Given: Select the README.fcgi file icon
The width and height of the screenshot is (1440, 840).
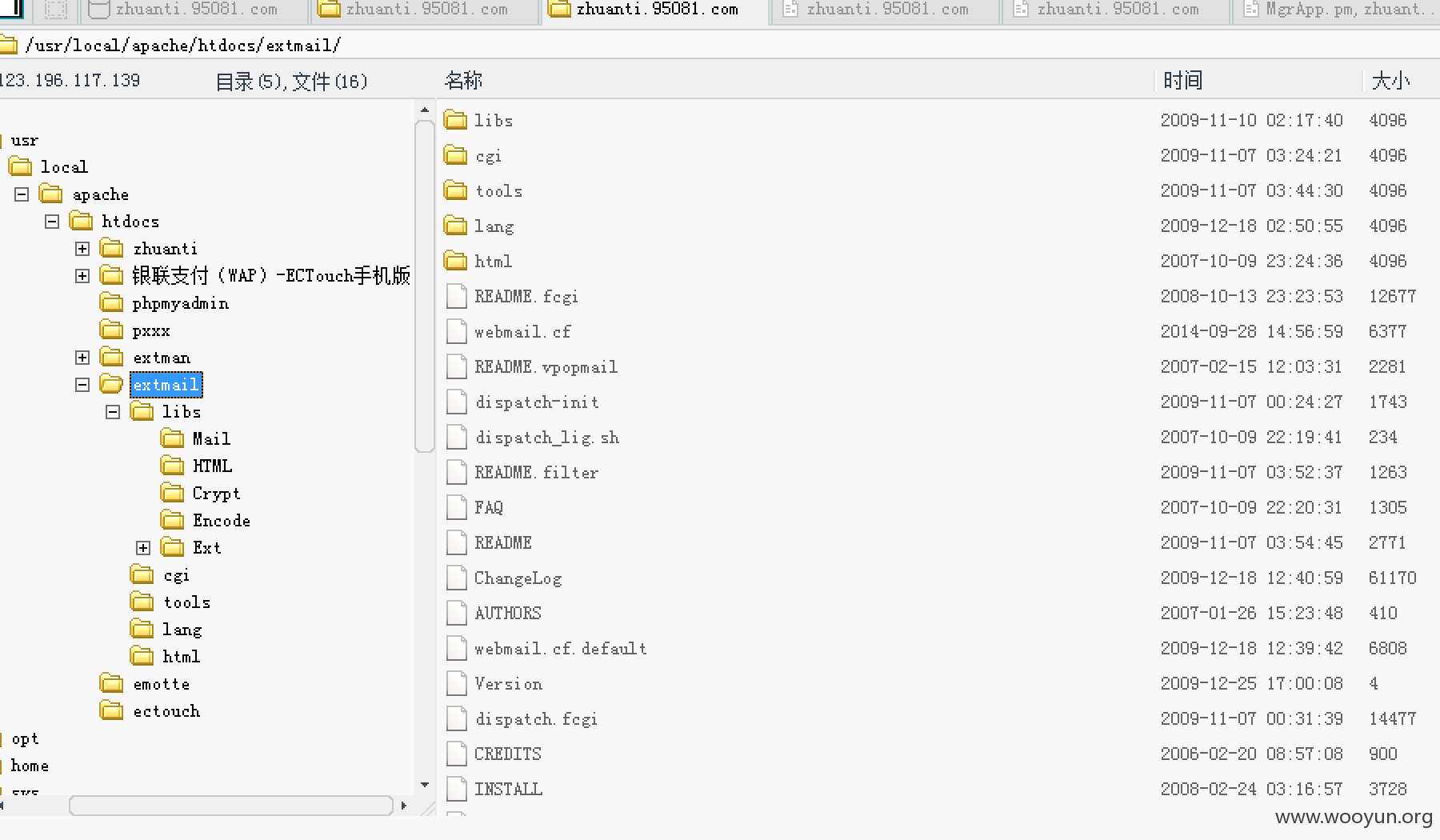Looking at the screenshot, I should (457, 296).
